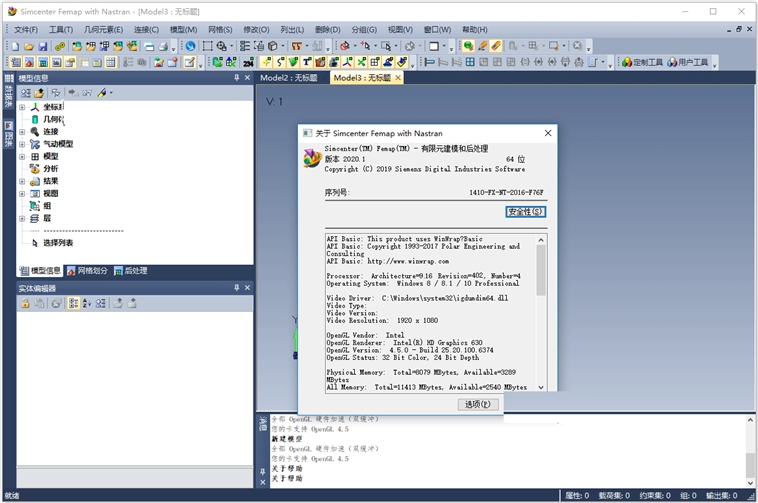Toggle pin on 实体编辑器 panel
Viewport: 758px width, 503px height.
(237, 288)
